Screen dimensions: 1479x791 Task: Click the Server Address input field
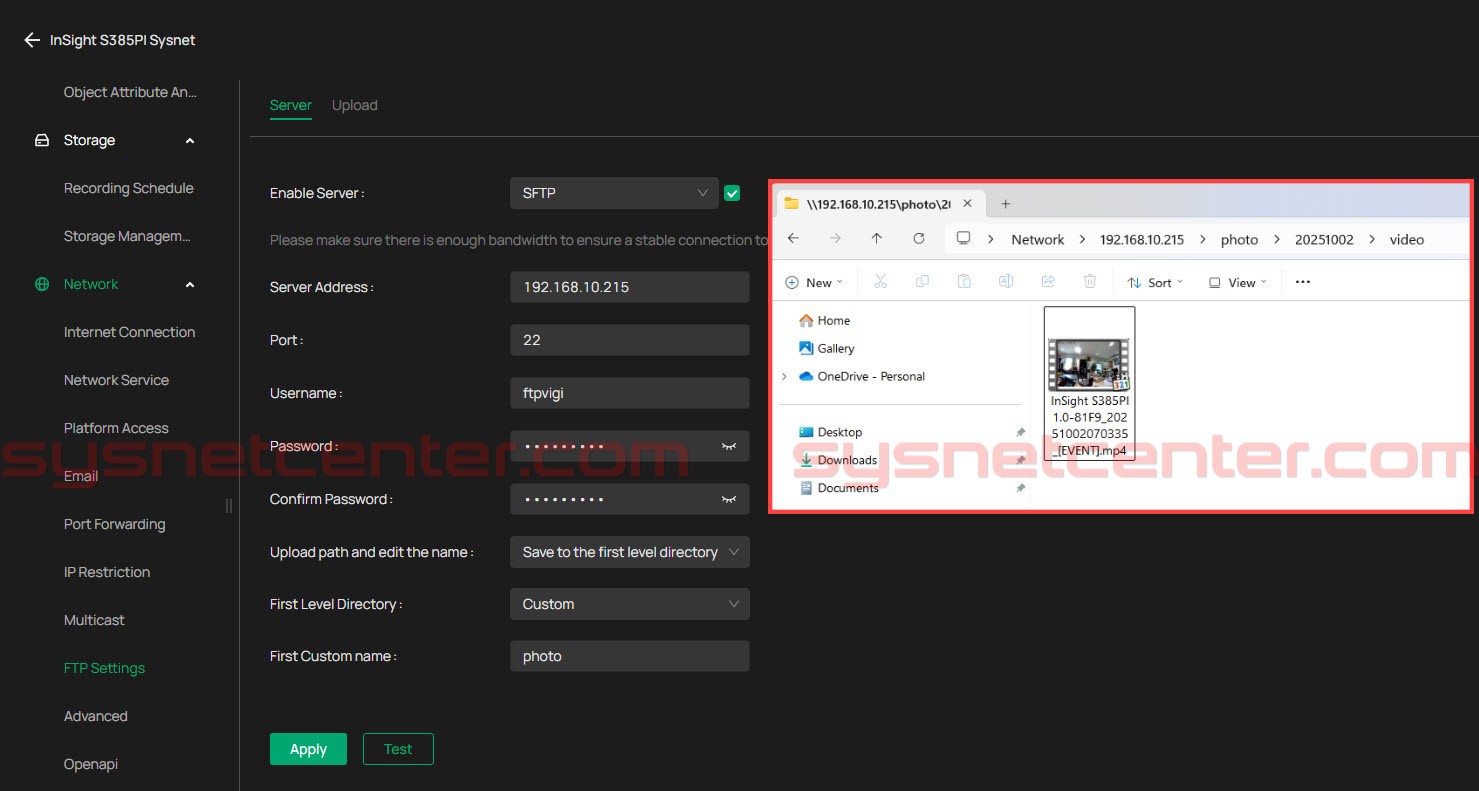tap(629, 287)
